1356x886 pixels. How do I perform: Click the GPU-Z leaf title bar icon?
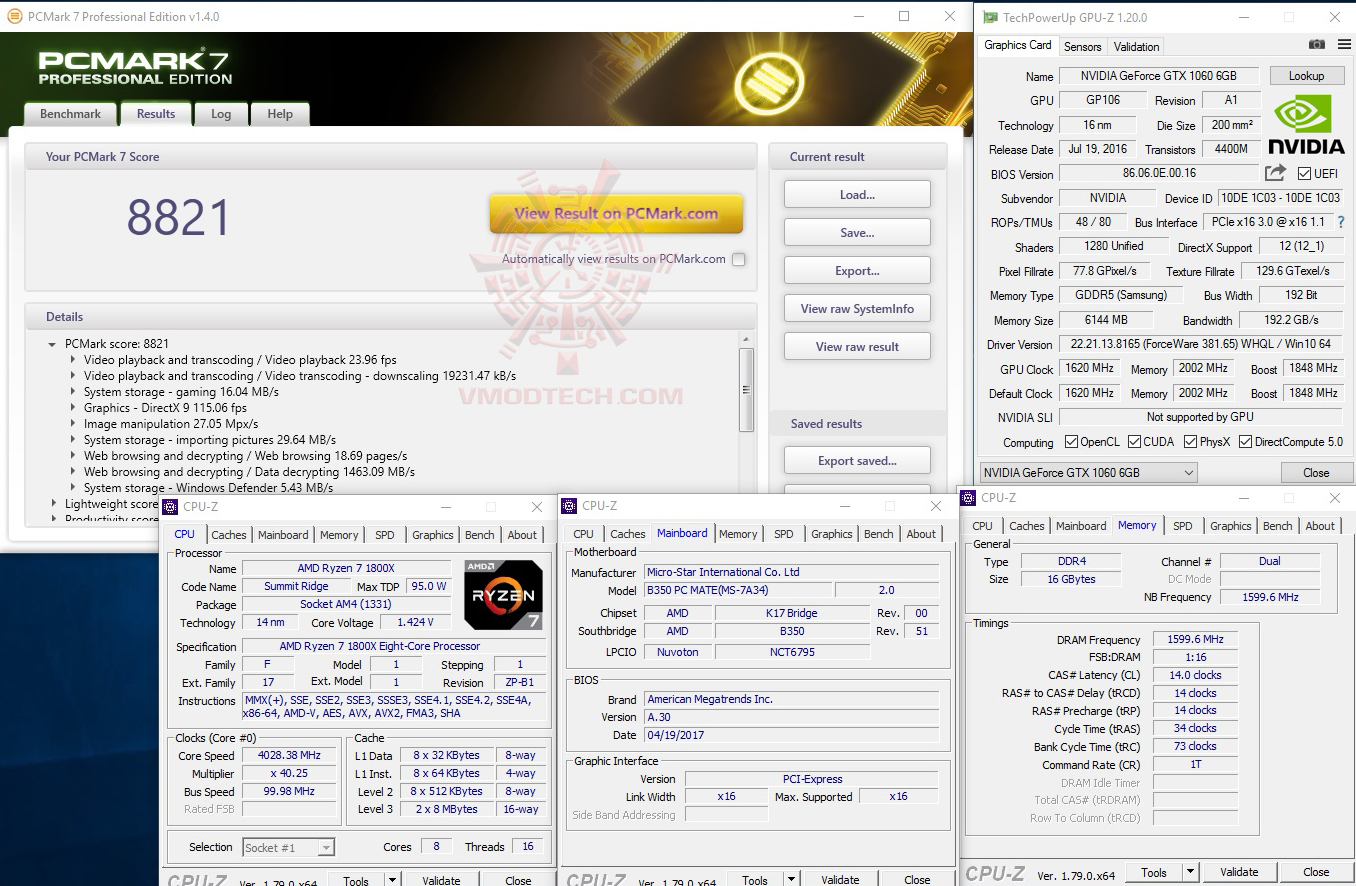point(988,17)
